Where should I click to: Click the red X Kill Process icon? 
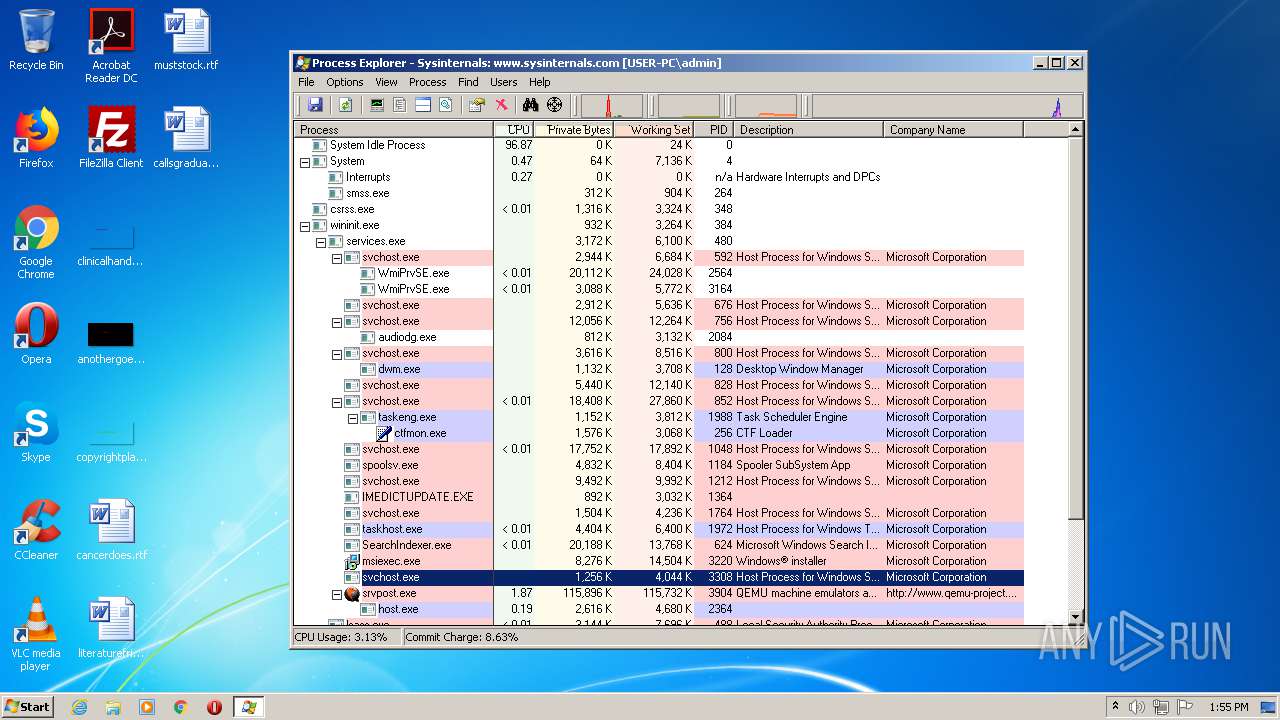click(501, 105)
